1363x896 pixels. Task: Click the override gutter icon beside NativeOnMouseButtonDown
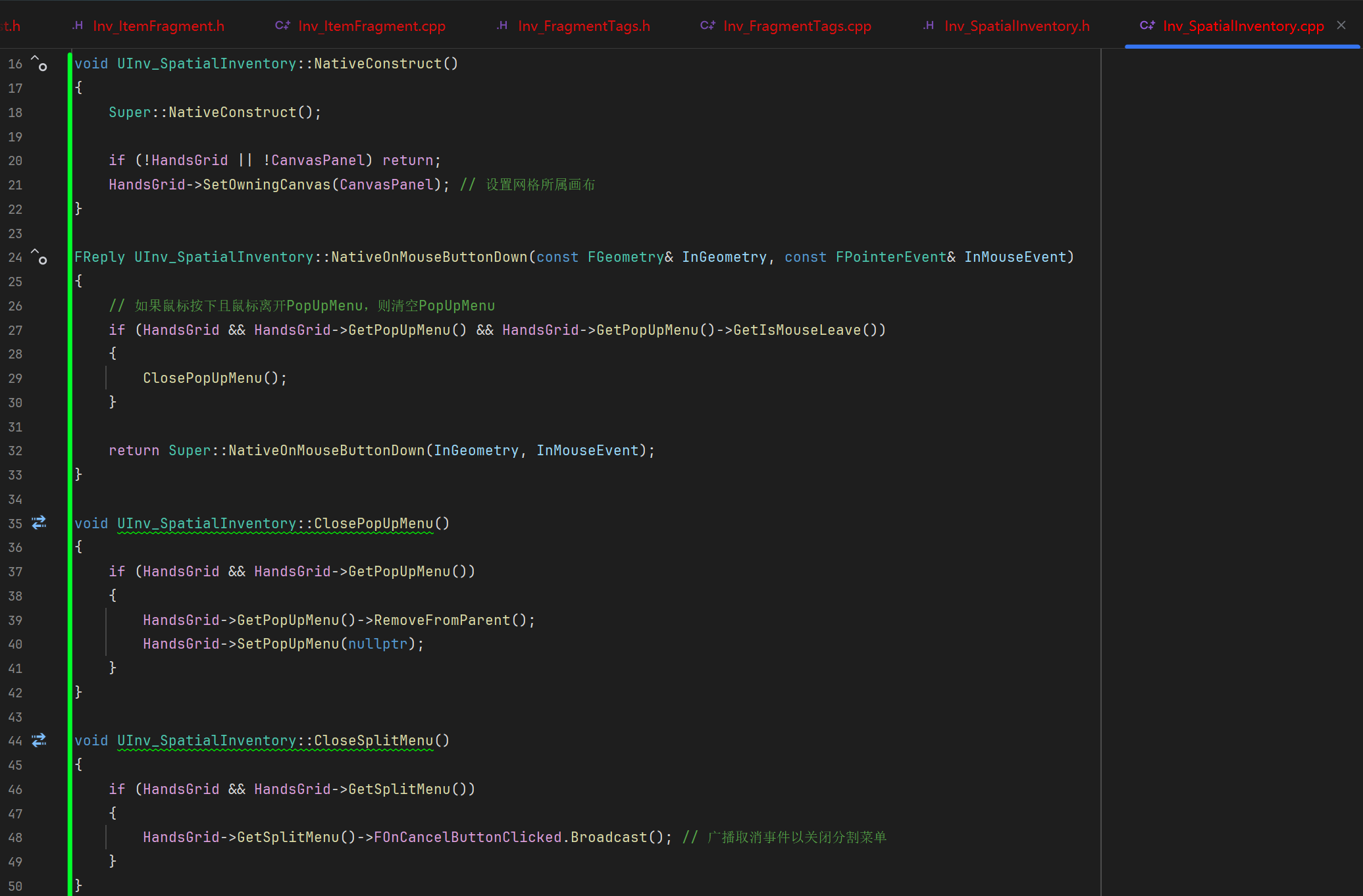39,257
